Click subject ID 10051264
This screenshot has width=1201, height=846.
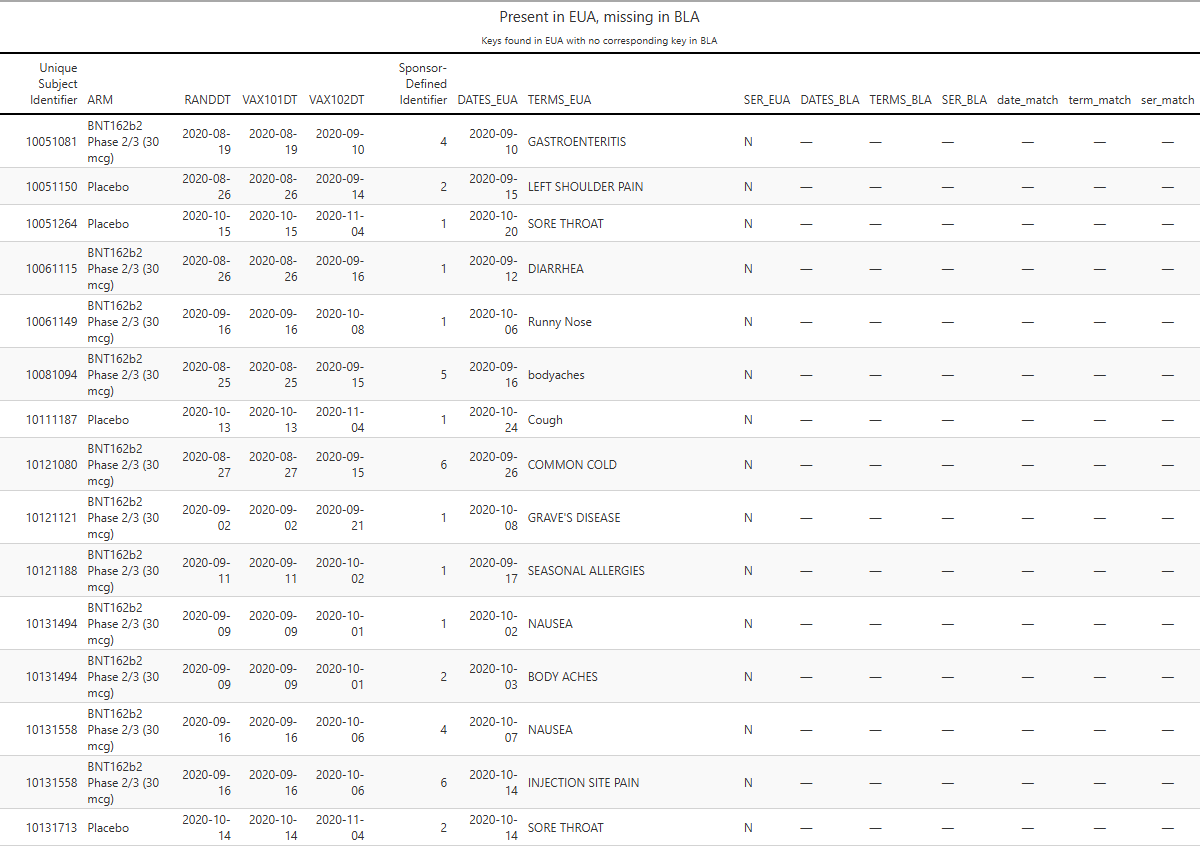pyautogui.click(x=51, y=224)
